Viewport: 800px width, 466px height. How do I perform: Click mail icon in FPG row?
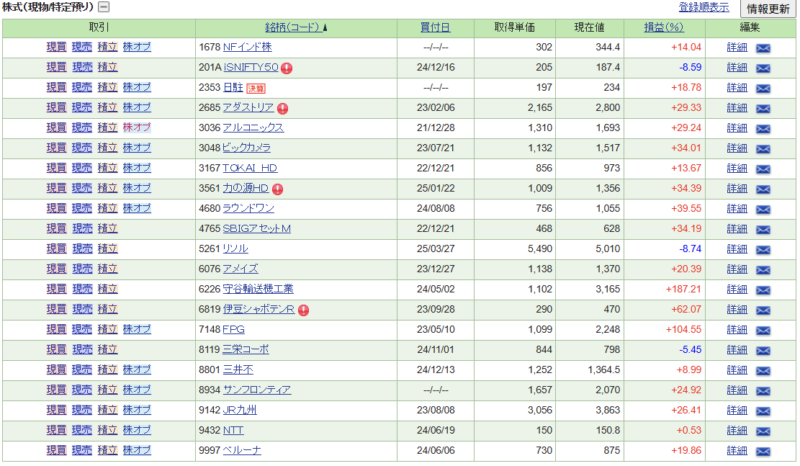763,330
